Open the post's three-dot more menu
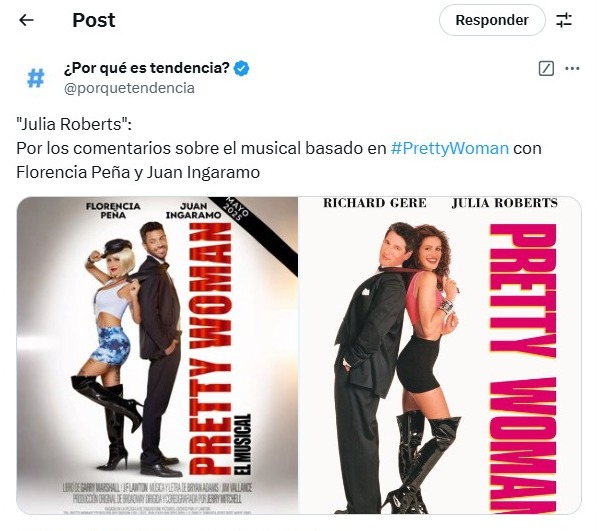Viewport: 598px width, 531px height. pyautogui.click(x=572, y=69)
